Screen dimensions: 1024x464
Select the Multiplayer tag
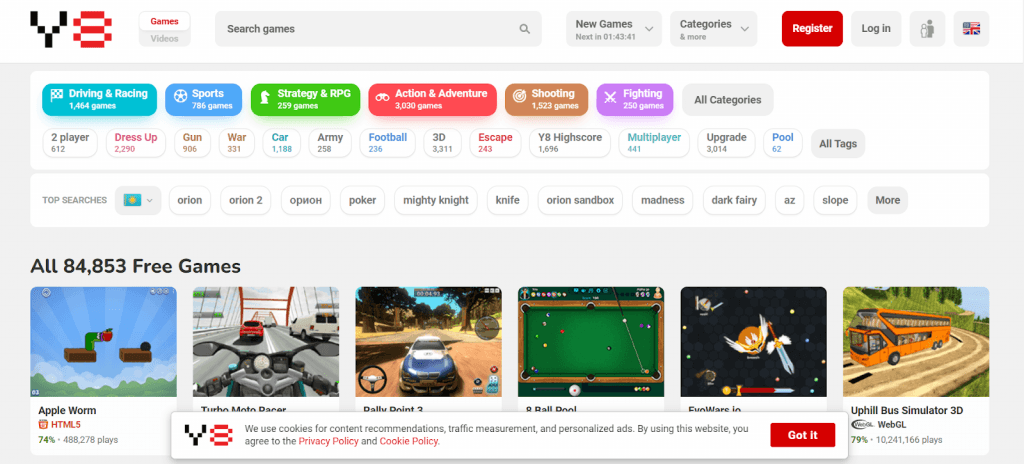click(654, 143)
